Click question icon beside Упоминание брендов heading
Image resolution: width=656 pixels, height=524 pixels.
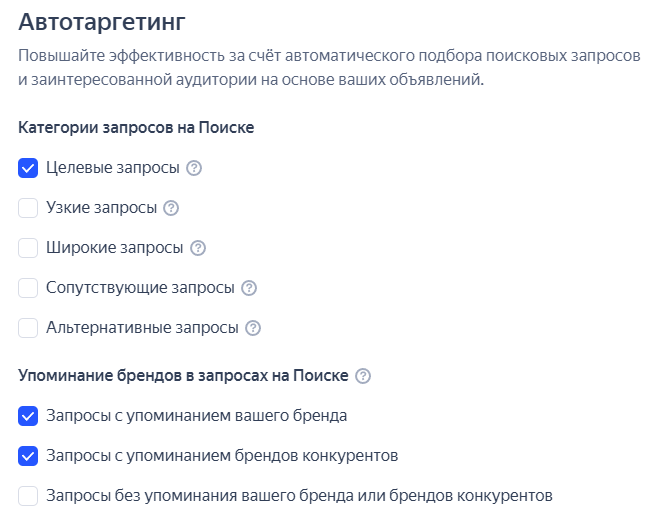(363, 376)
